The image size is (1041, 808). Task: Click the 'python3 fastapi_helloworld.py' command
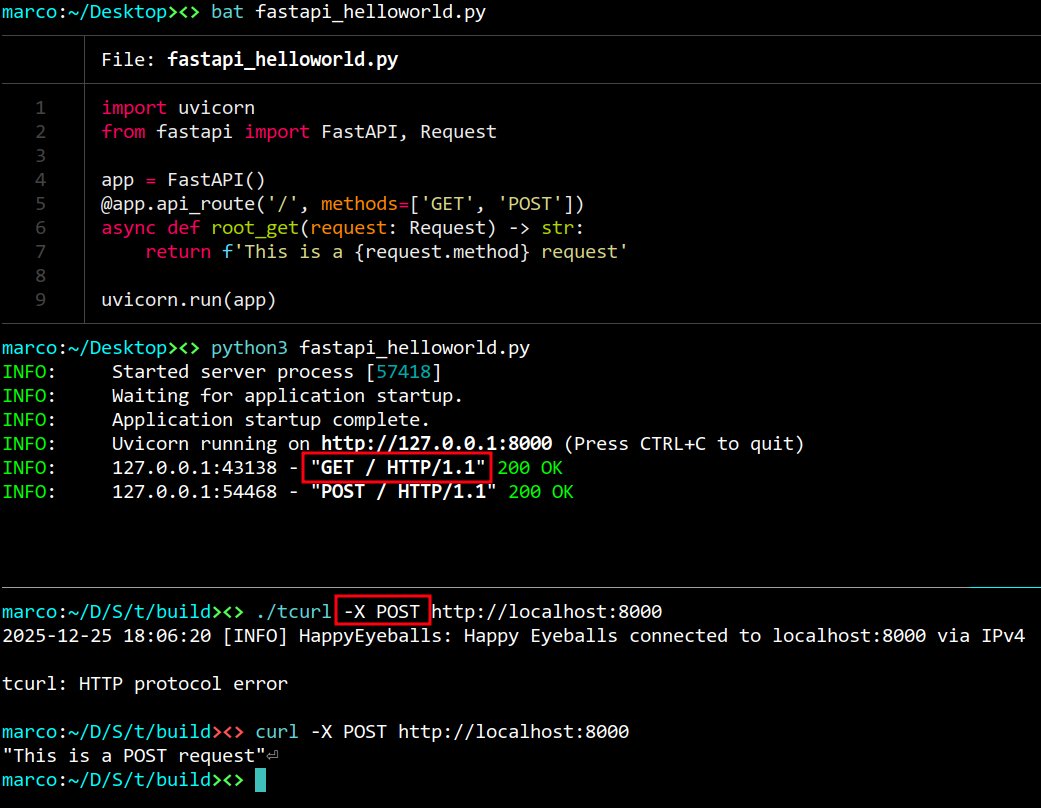370,348
